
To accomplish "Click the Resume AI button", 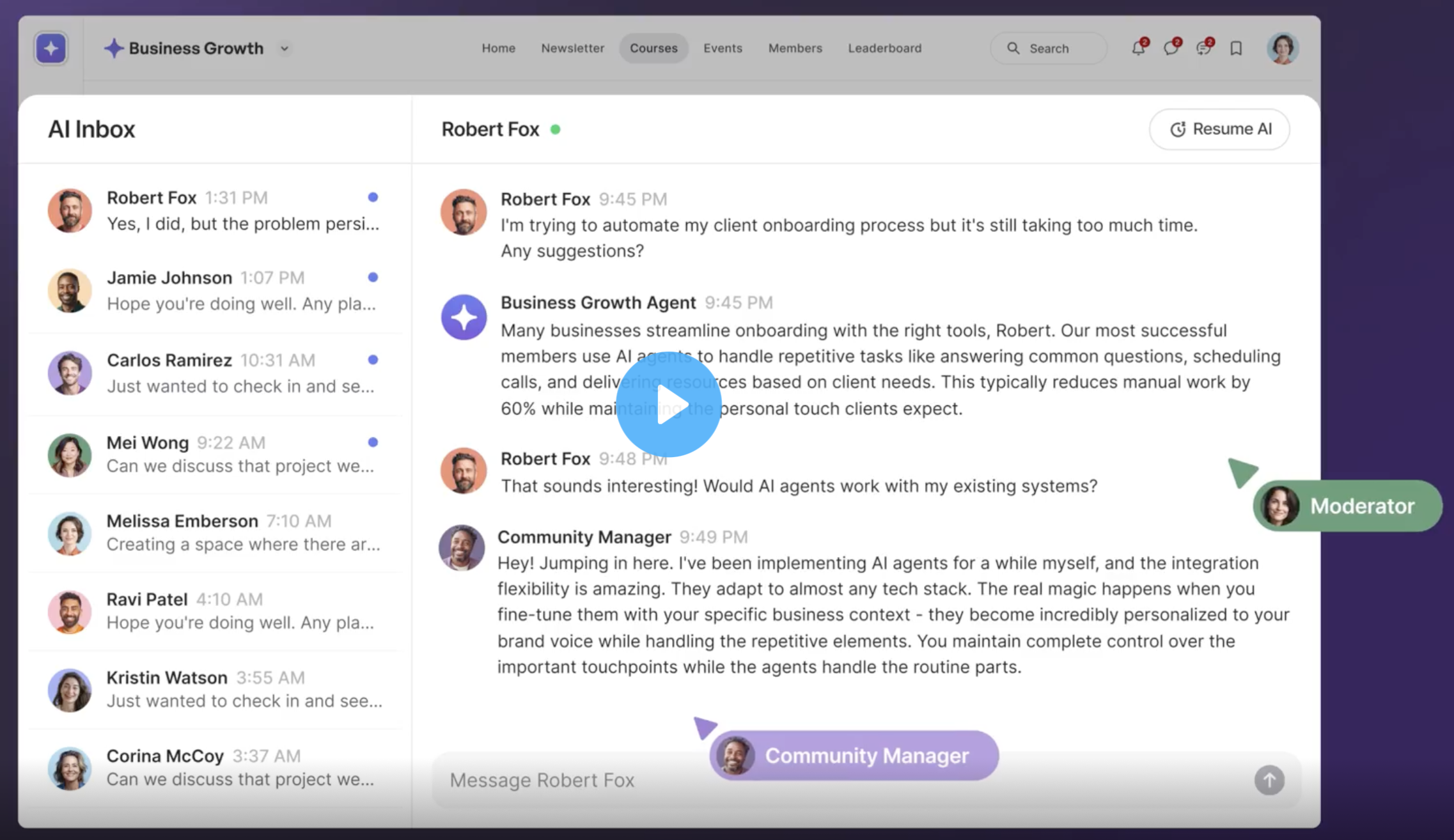I will click(1219, 129).
